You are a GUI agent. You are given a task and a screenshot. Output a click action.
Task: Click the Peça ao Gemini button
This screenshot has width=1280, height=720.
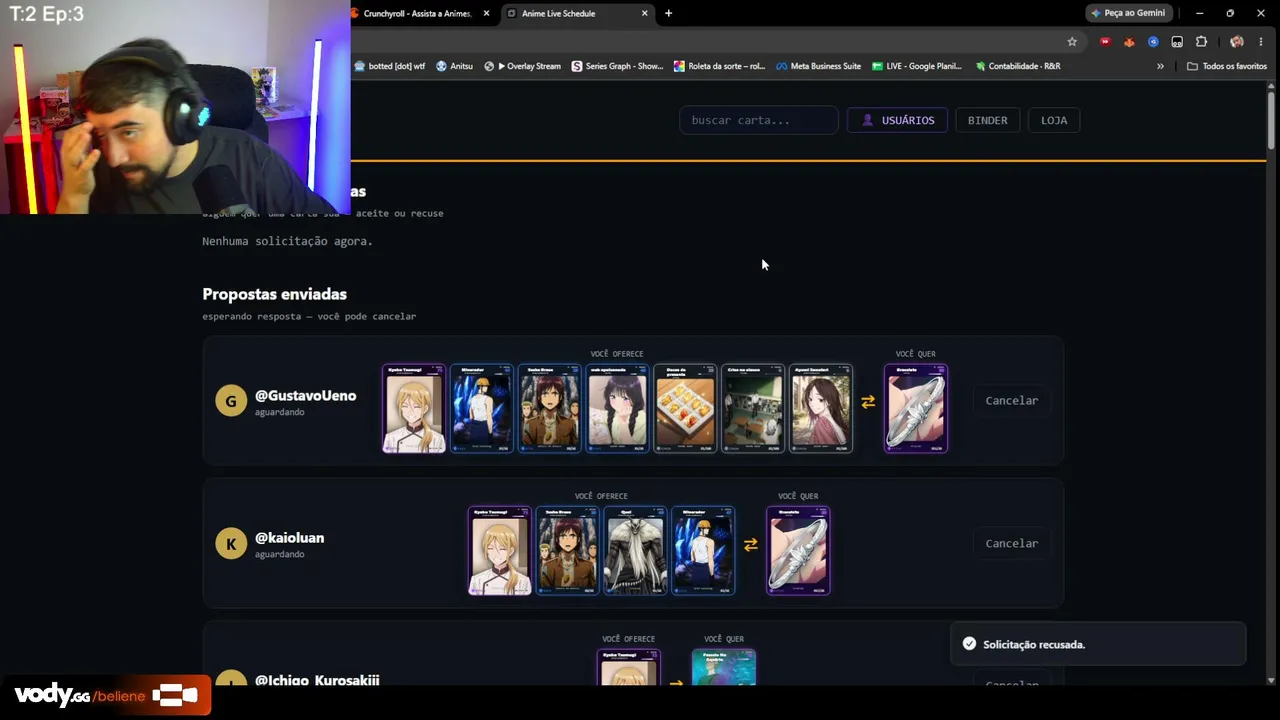1128,13
